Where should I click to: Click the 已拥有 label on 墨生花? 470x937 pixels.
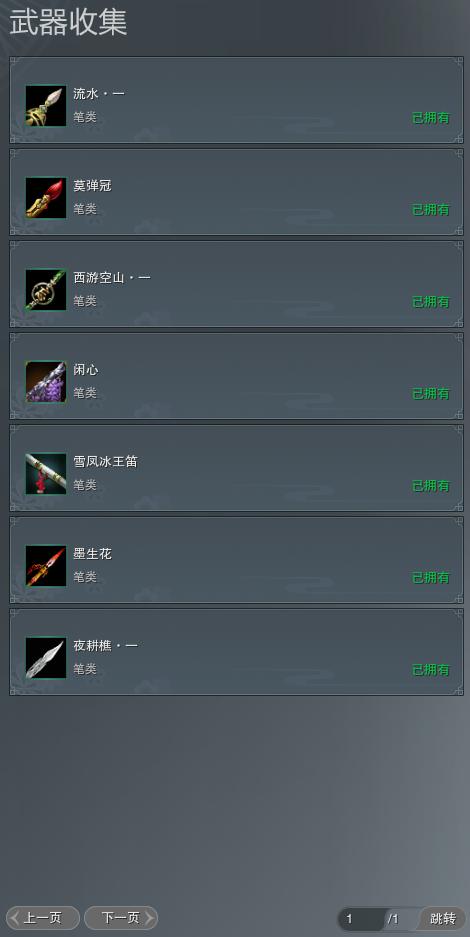click(431, 578)
